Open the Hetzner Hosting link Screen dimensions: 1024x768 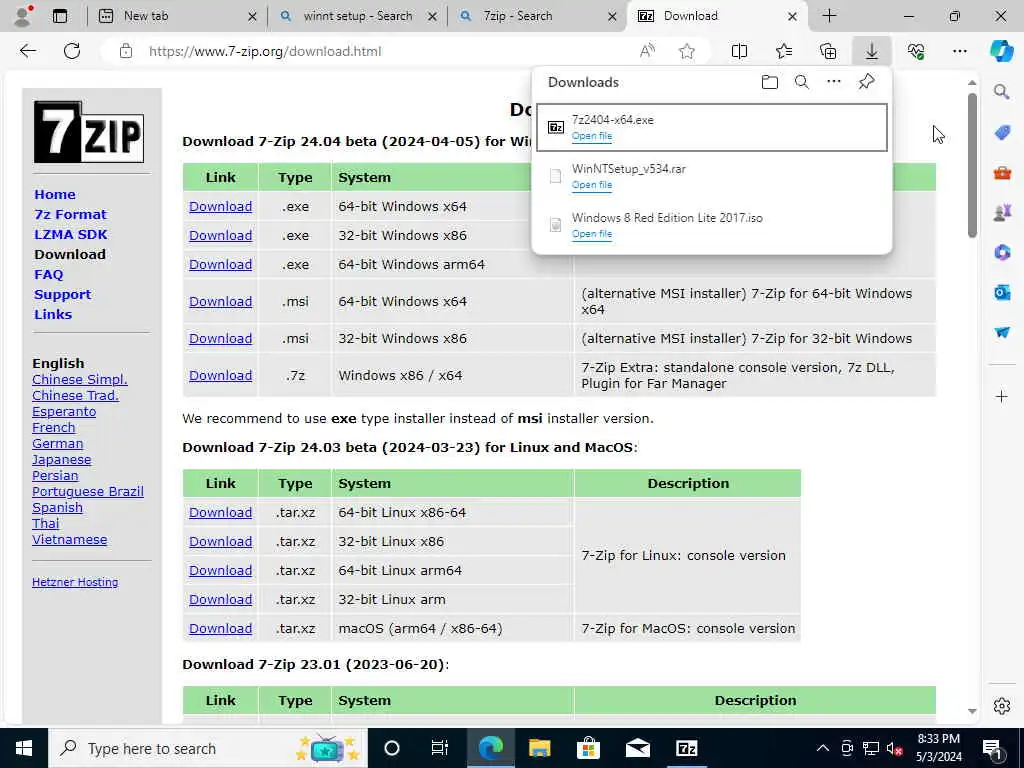[x=75, y=582]
